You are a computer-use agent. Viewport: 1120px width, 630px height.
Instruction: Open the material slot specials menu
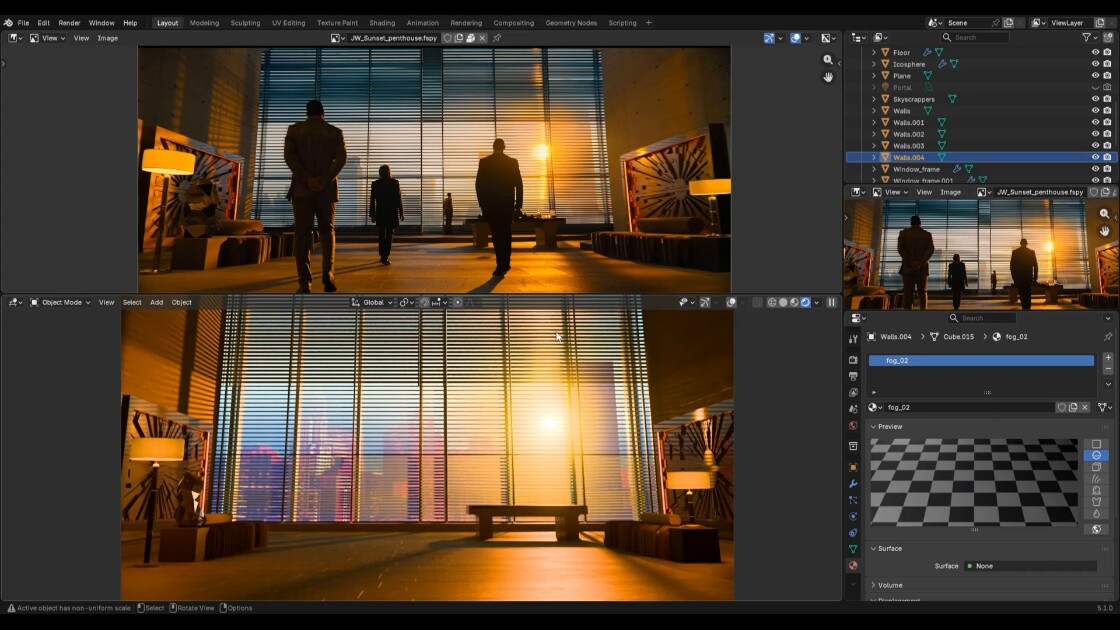(1108, 384)
